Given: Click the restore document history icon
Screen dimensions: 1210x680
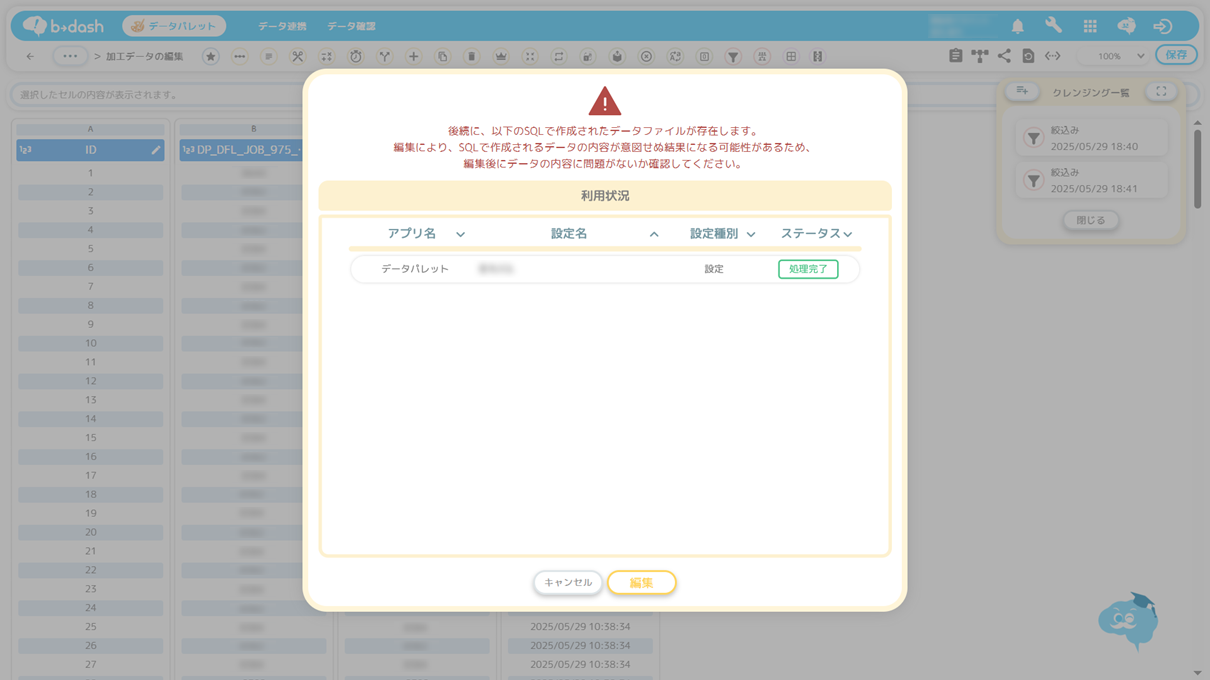Looking at the screenshot, I should click(x=1028, y=56).
